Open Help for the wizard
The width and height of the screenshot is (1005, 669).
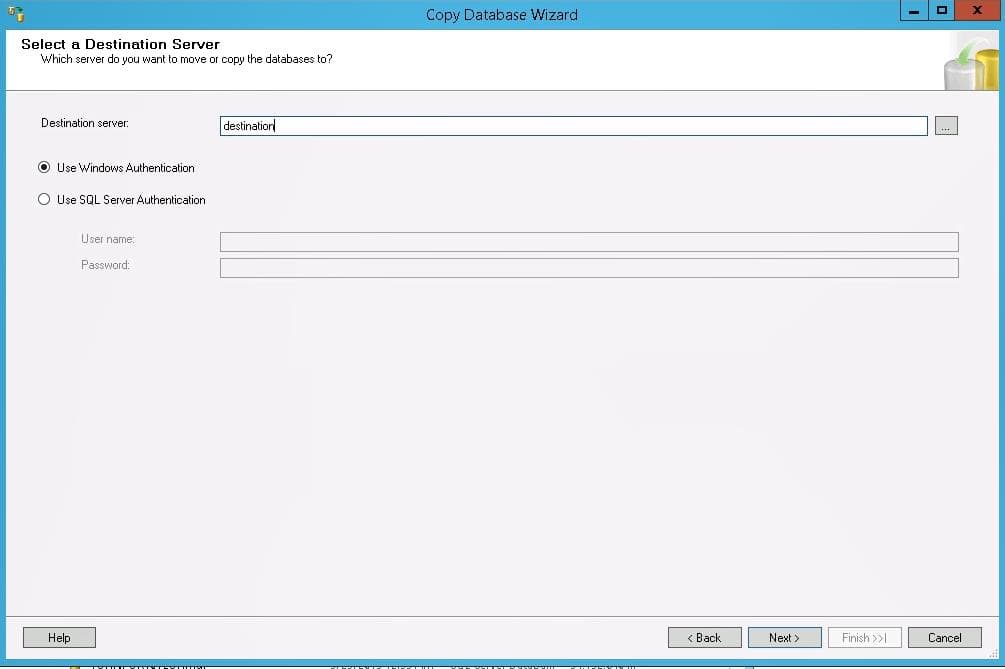[59, 638]
